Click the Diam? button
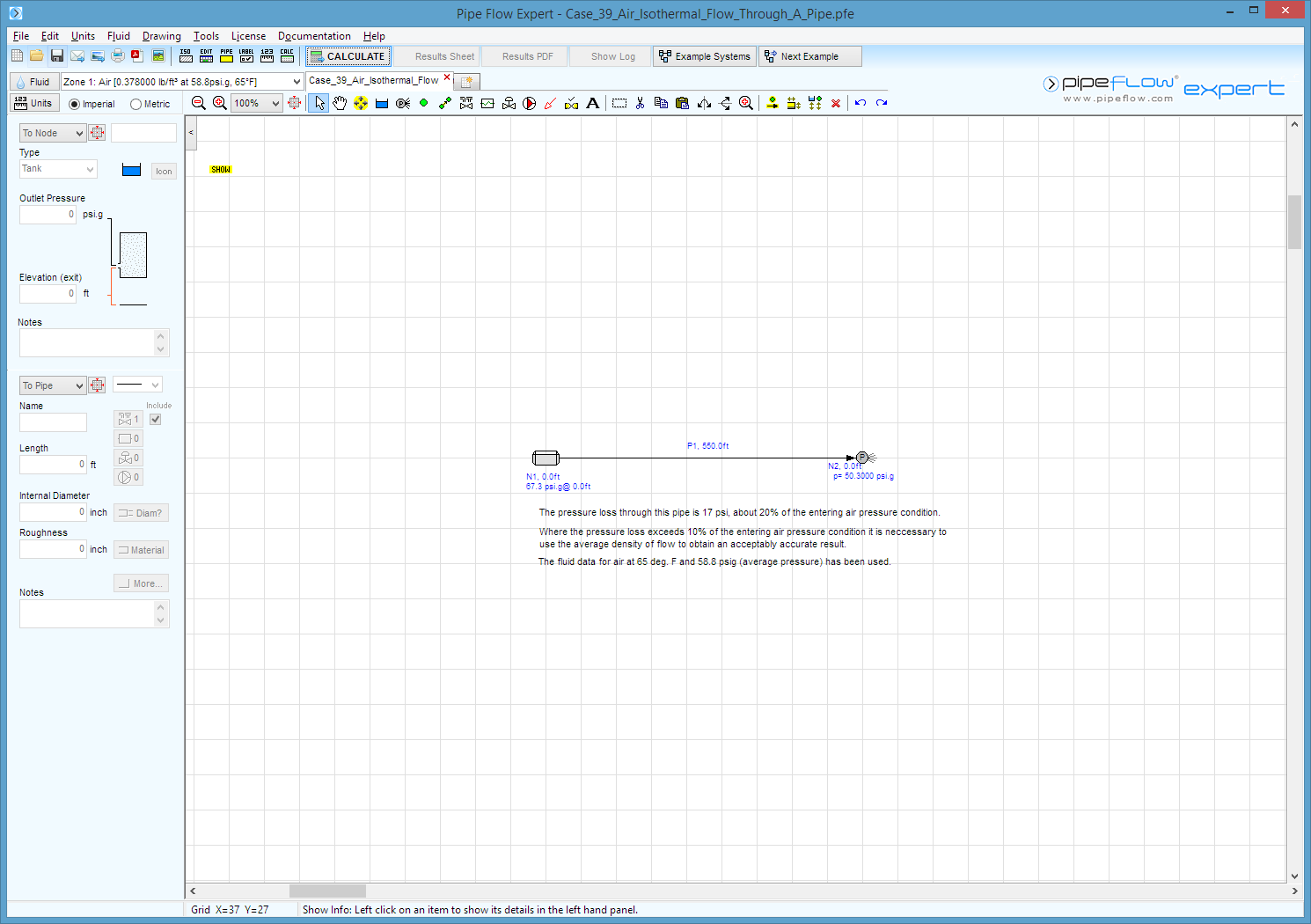The image size is (1311, 924). [x=141, y=513]
